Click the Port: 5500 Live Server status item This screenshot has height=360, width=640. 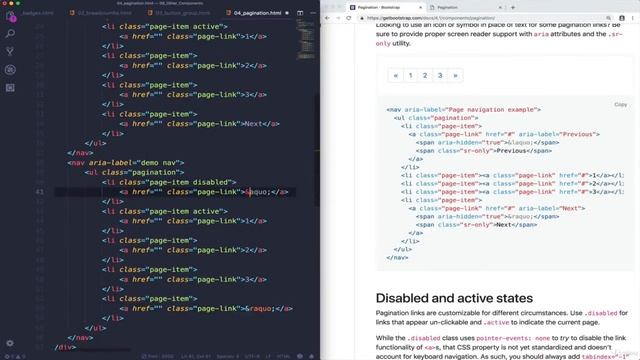click(157, 356)
